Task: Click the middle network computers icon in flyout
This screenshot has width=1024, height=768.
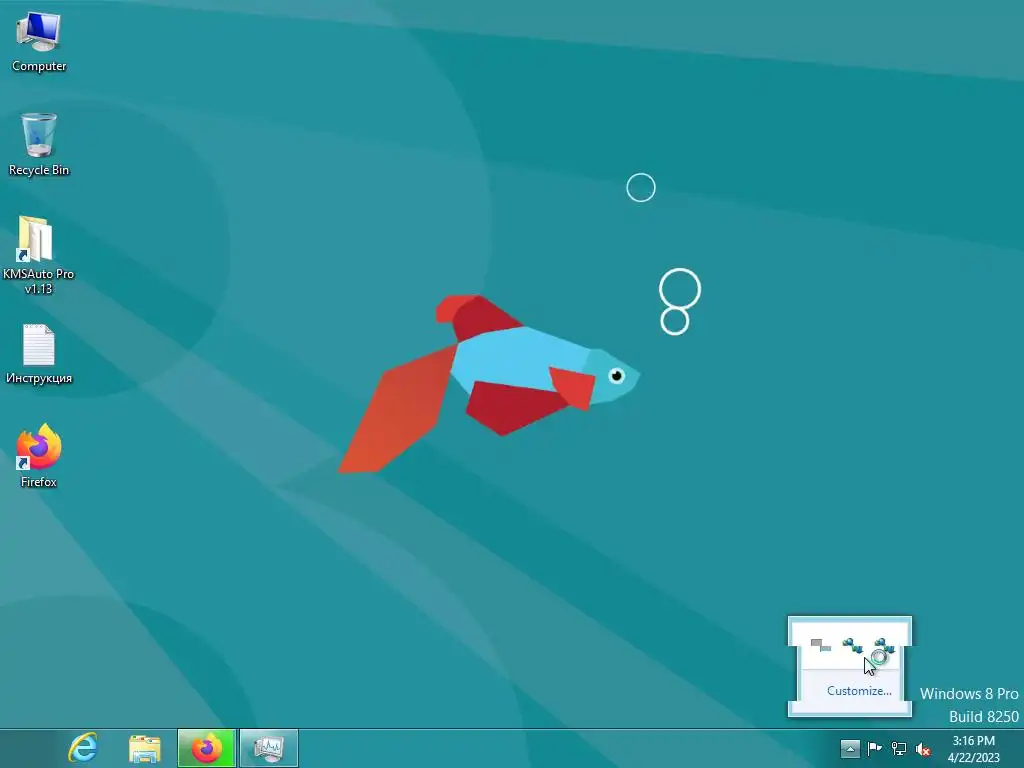Action: coord(852,646)
